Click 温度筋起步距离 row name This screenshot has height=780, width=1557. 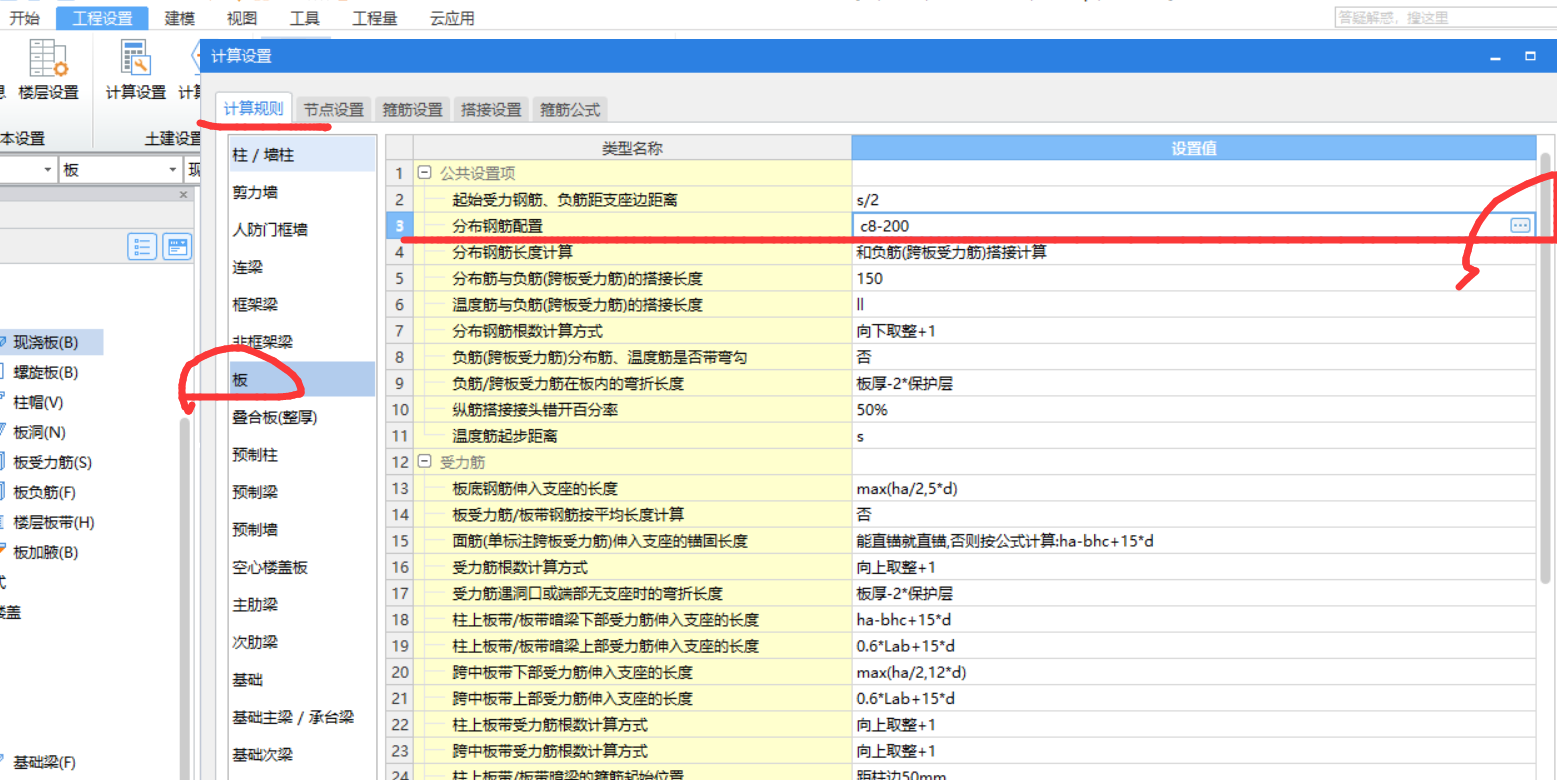tap(505, 436)
